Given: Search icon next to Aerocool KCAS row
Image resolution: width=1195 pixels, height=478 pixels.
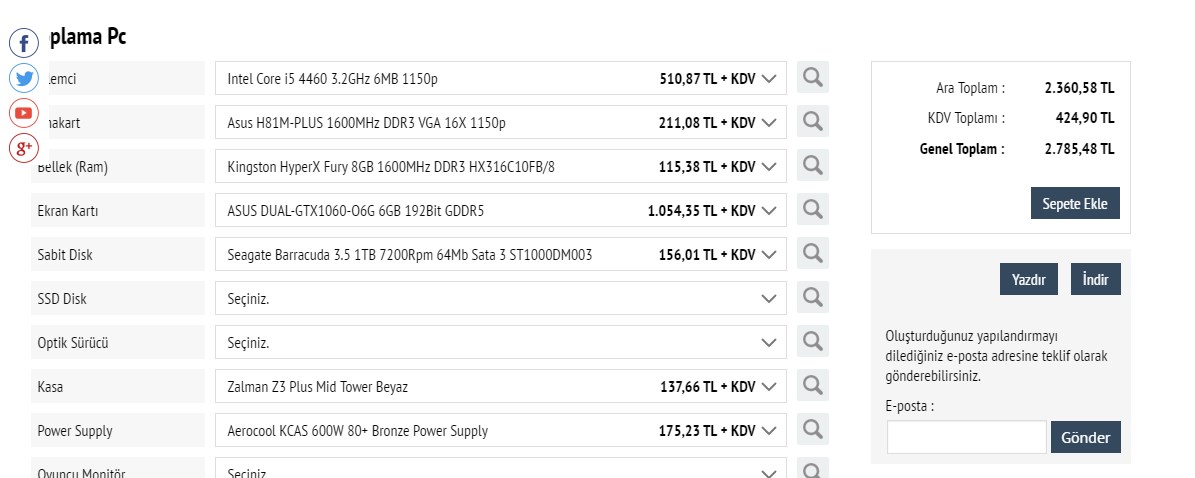Looking at the screenshot, I should point(812,430).
